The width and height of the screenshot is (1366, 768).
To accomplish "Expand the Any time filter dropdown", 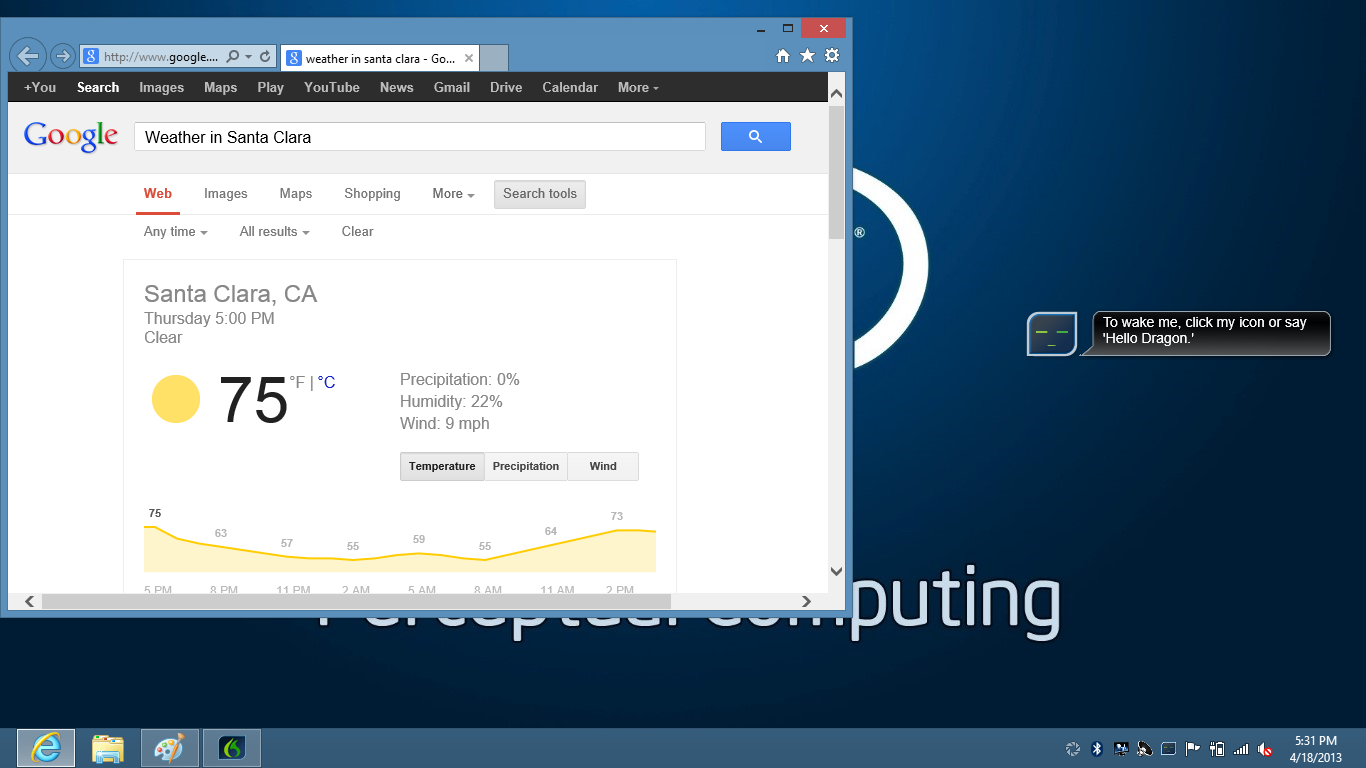I will 175,232.
